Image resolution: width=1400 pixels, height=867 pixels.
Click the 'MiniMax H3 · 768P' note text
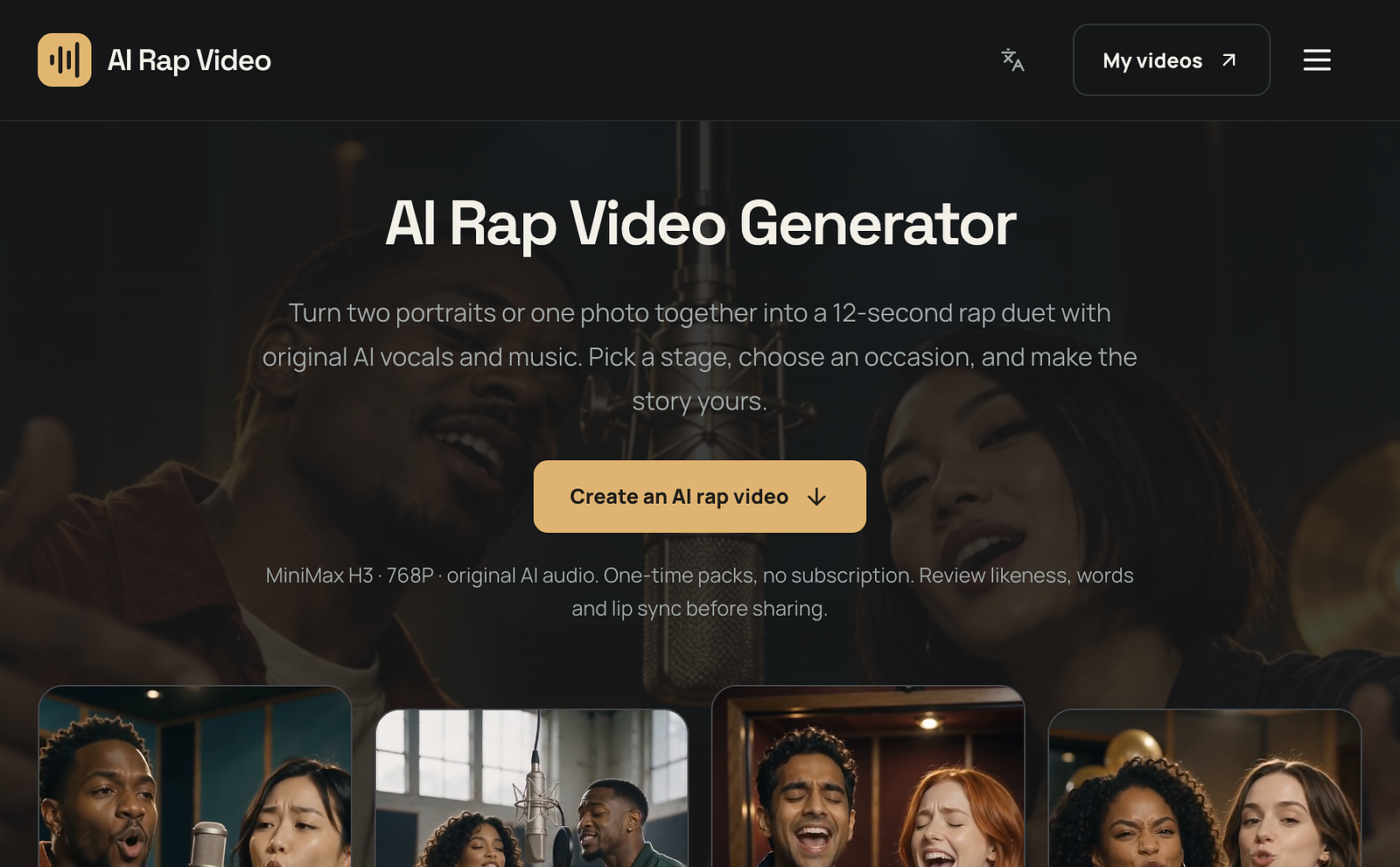700,591
